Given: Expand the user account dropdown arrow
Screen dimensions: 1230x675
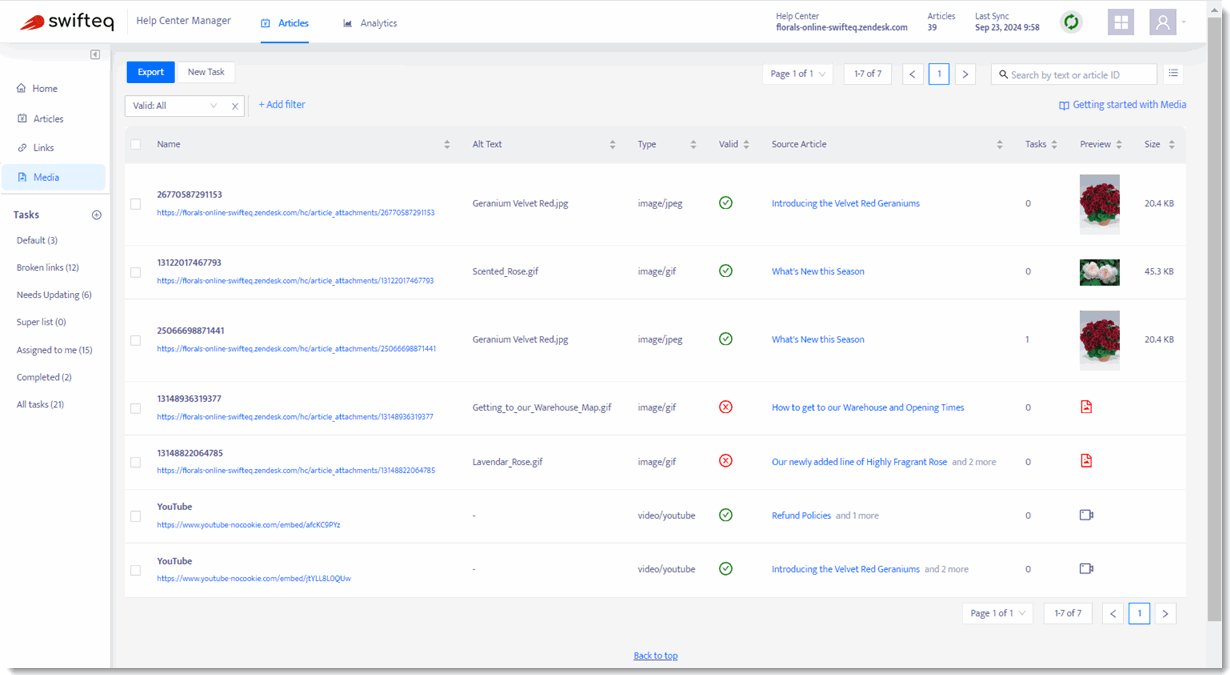Looking at the screenshot, I should coord(1184,21).
